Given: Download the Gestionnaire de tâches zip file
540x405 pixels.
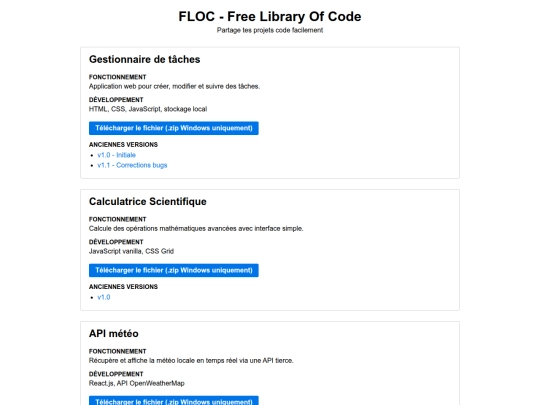Looking at the screenshot, I should click(x=174, y=128).
